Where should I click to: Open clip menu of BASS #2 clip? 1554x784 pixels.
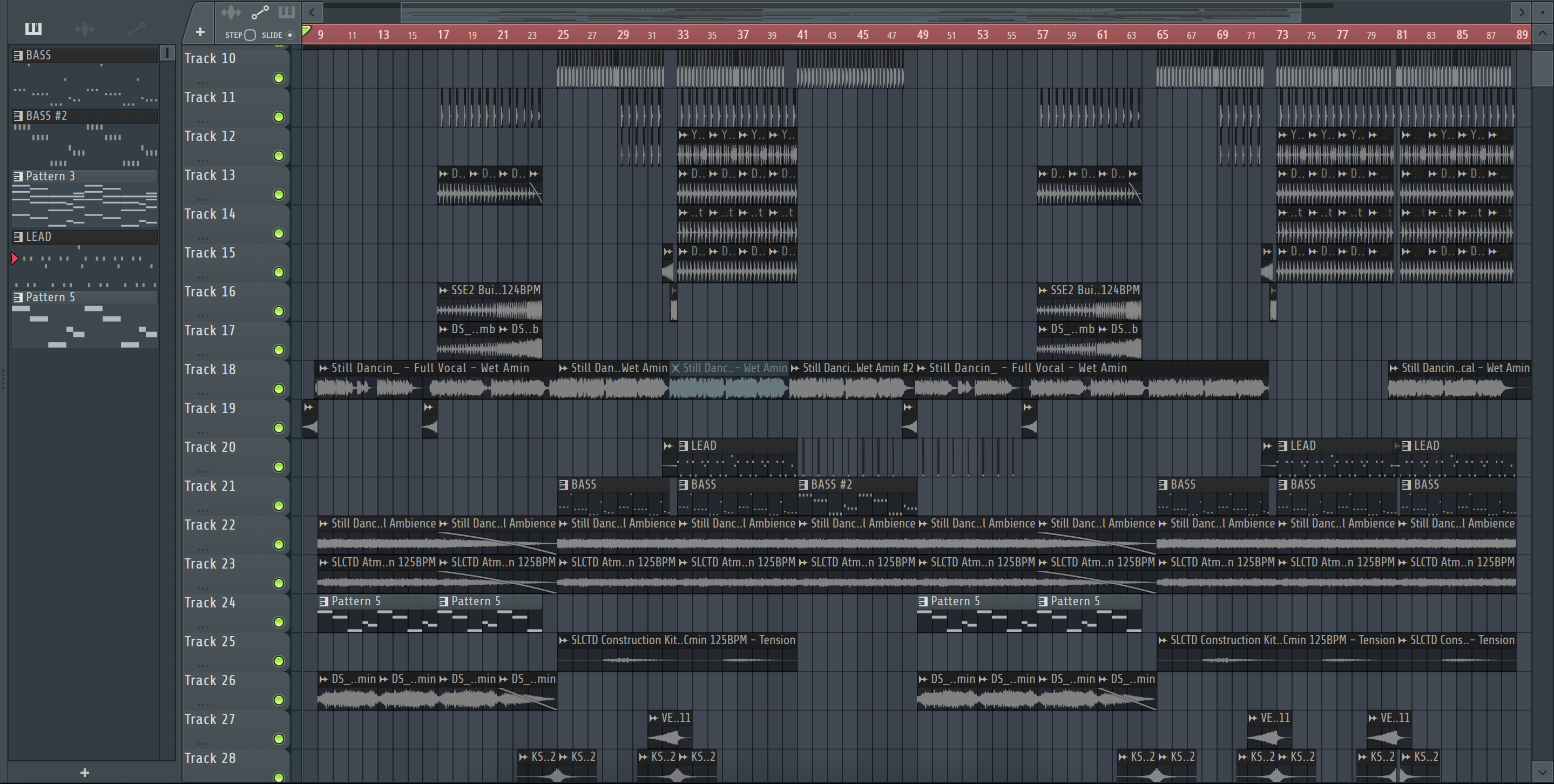[x=803, y=484]
